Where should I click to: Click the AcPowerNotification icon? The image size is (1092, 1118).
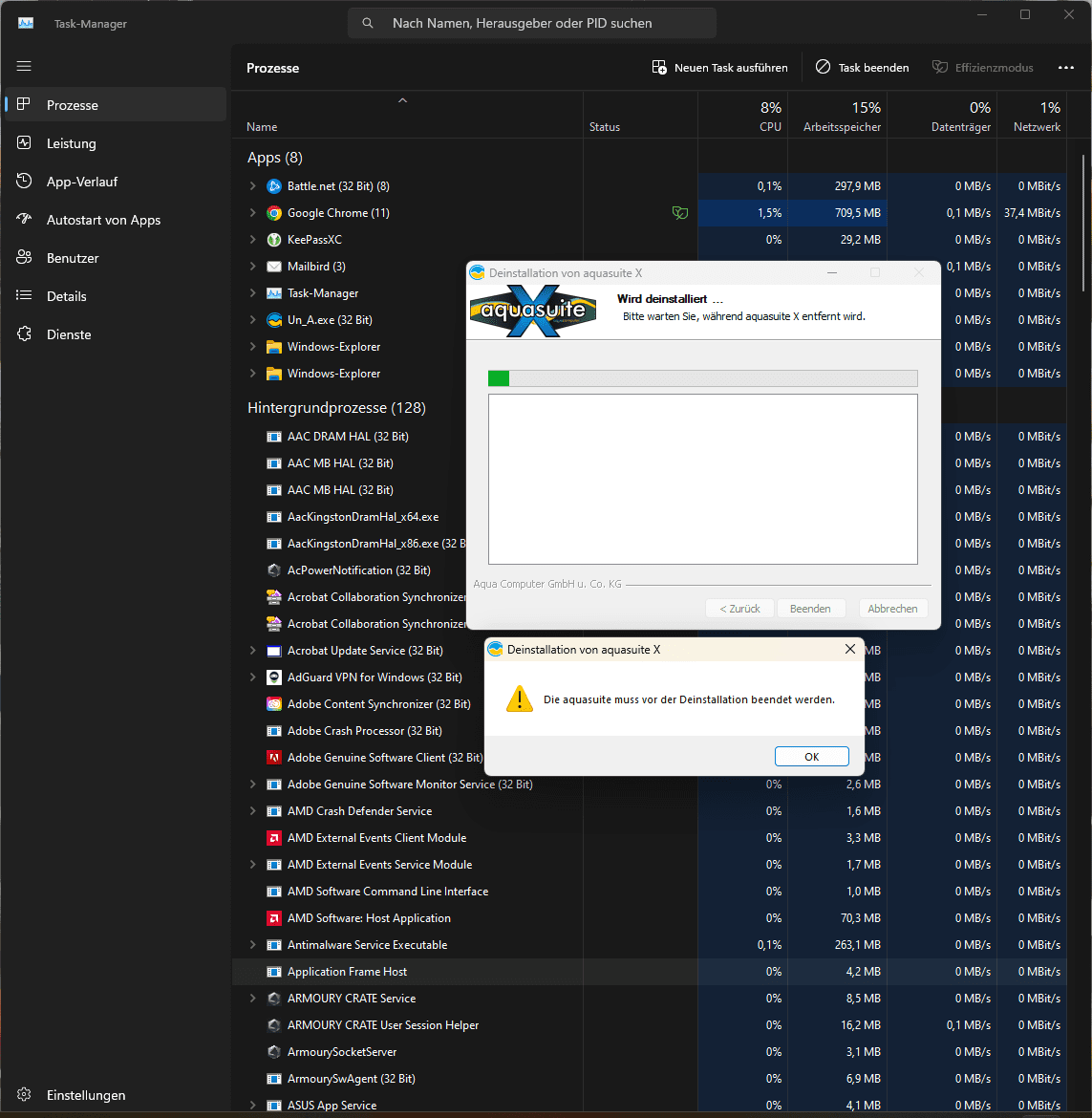pos(273,570)
